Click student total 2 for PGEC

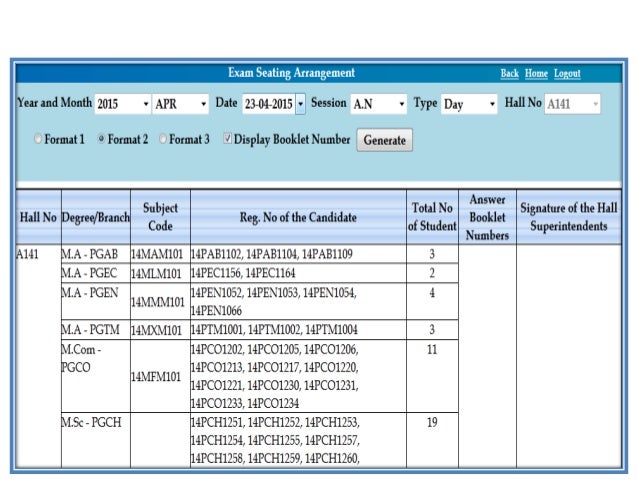tap(432, 273)
